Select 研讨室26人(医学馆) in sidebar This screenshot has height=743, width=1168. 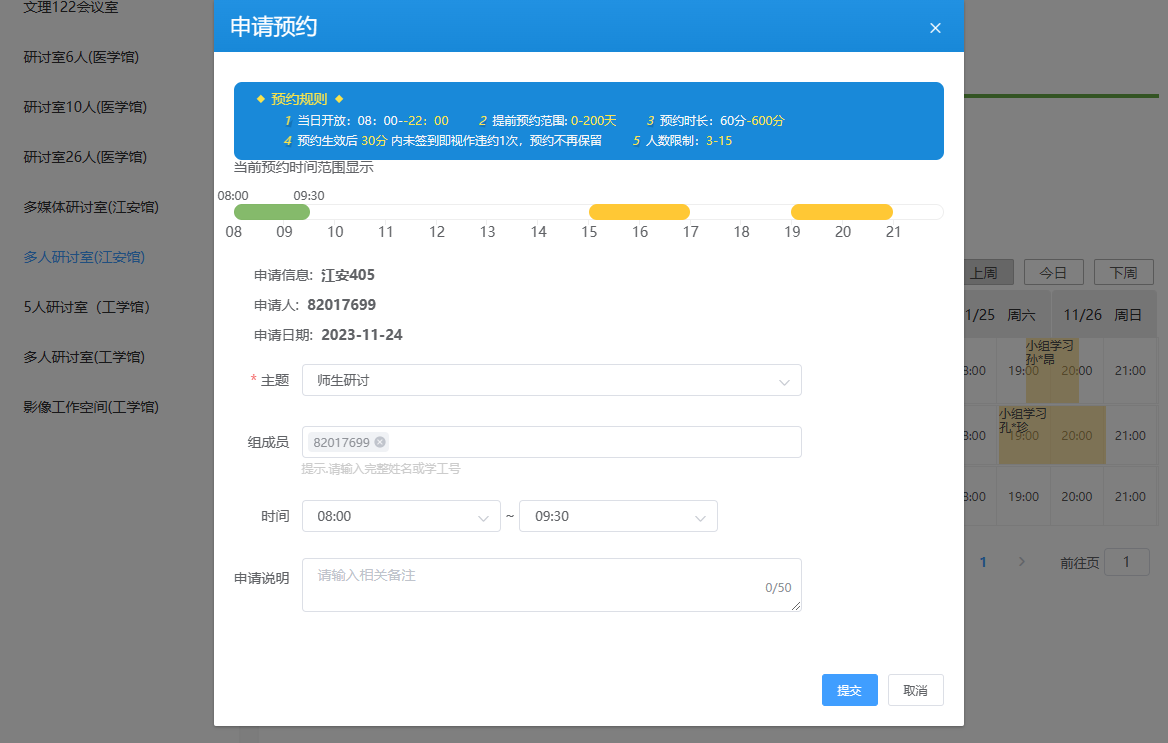[85, 157]
